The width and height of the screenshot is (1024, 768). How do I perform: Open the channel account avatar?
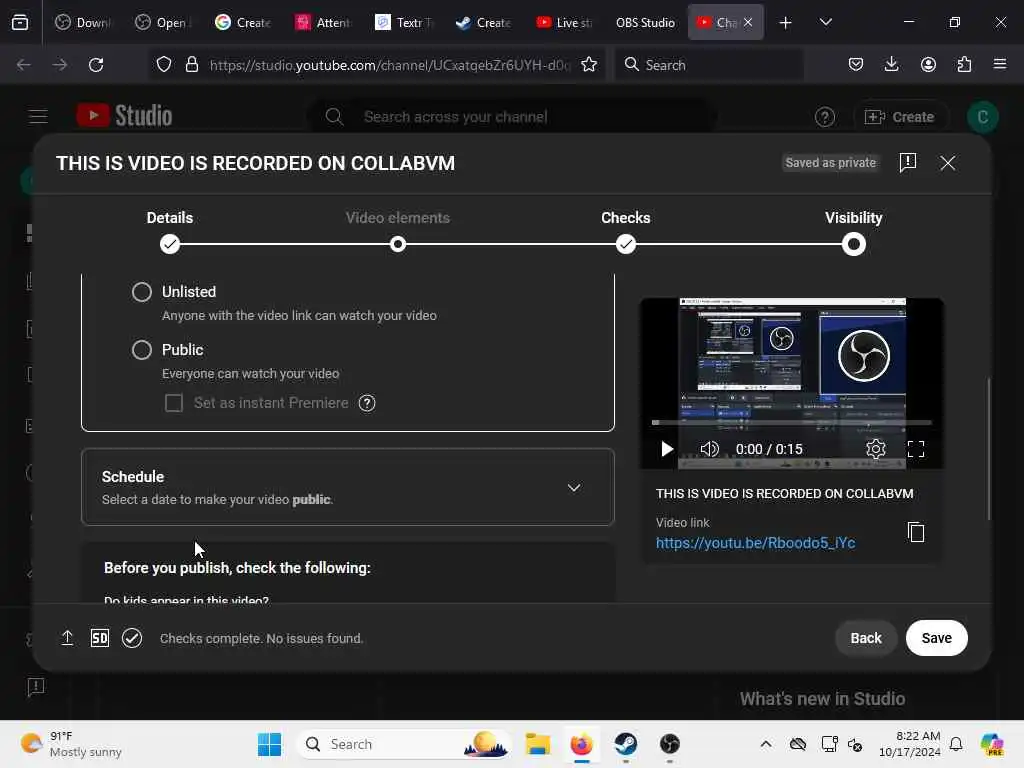coord(982,117)
